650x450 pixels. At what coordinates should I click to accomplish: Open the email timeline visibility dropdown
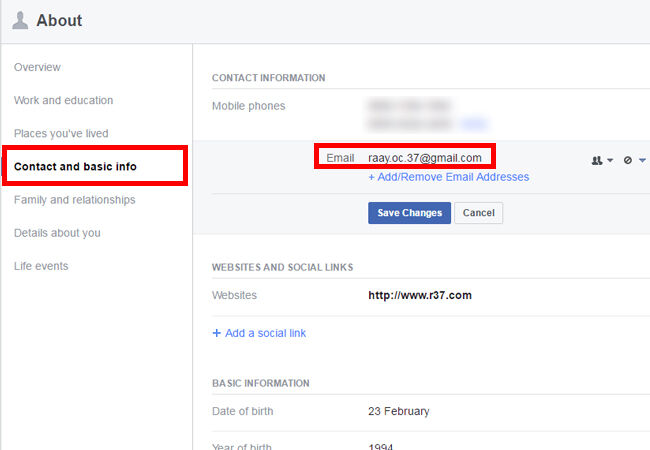pos(635,160)
